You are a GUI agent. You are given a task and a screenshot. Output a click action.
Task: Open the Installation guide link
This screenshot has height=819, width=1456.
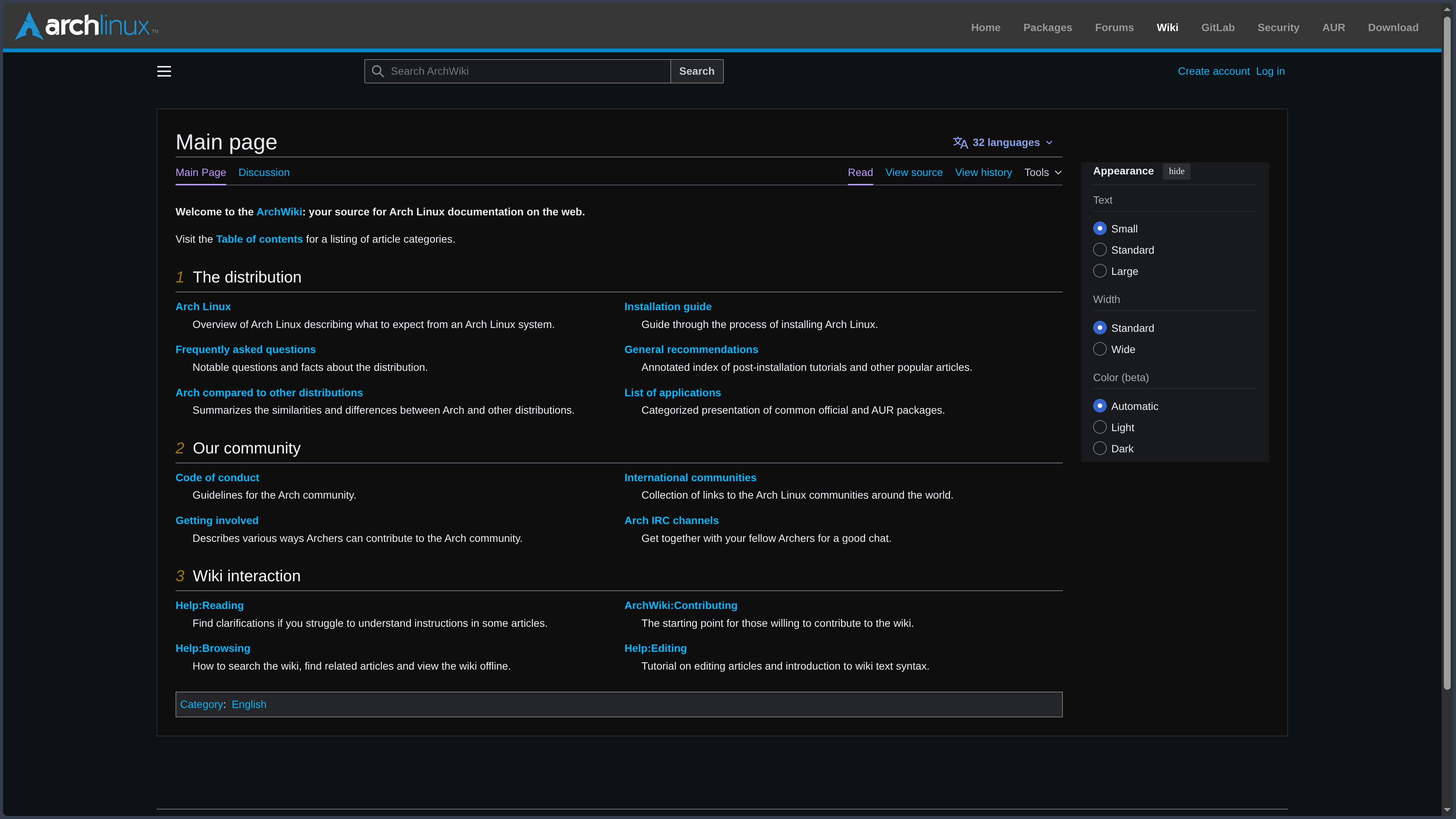[x=667, y=306]
